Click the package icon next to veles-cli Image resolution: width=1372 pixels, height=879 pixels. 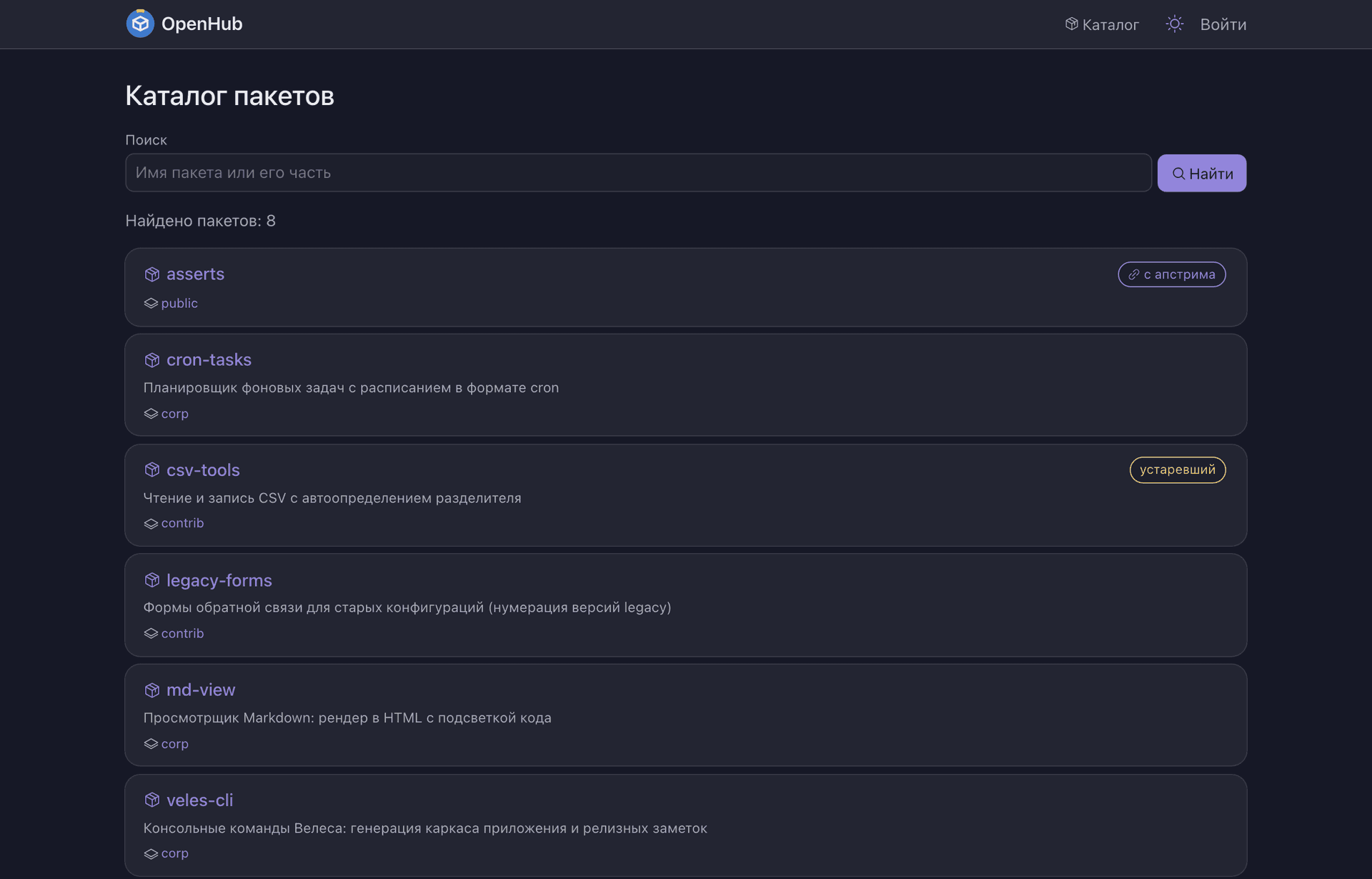tap(151, 800)
